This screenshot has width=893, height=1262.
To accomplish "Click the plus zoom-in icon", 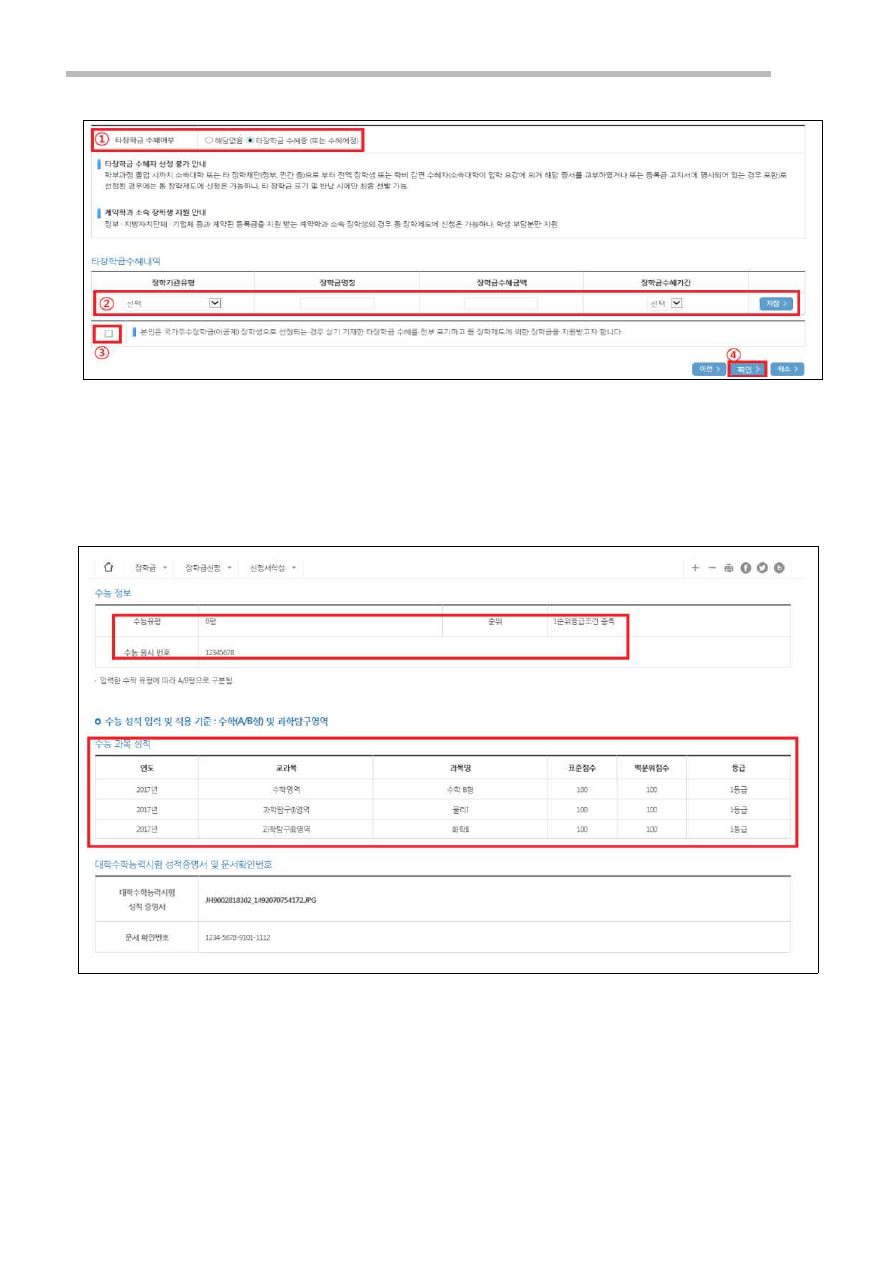I will pyautogui.click(x=695, y=567).
